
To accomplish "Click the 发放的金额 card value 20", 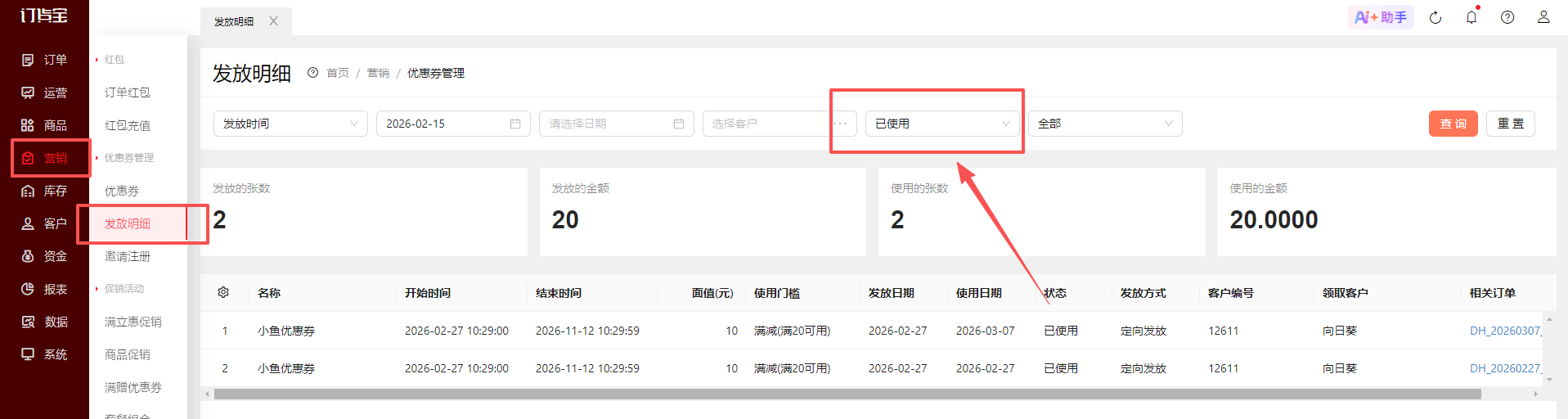I will (565, 219).
